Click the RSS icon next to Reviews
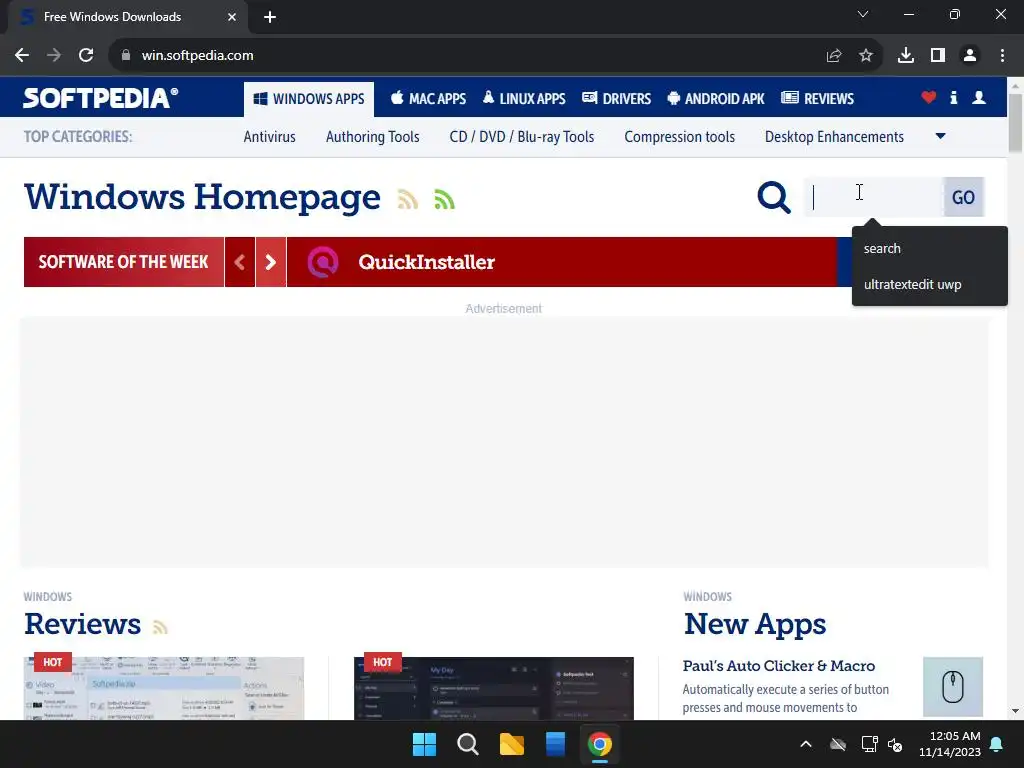This screenshot has width=1024, height=768. pos(160,627)
